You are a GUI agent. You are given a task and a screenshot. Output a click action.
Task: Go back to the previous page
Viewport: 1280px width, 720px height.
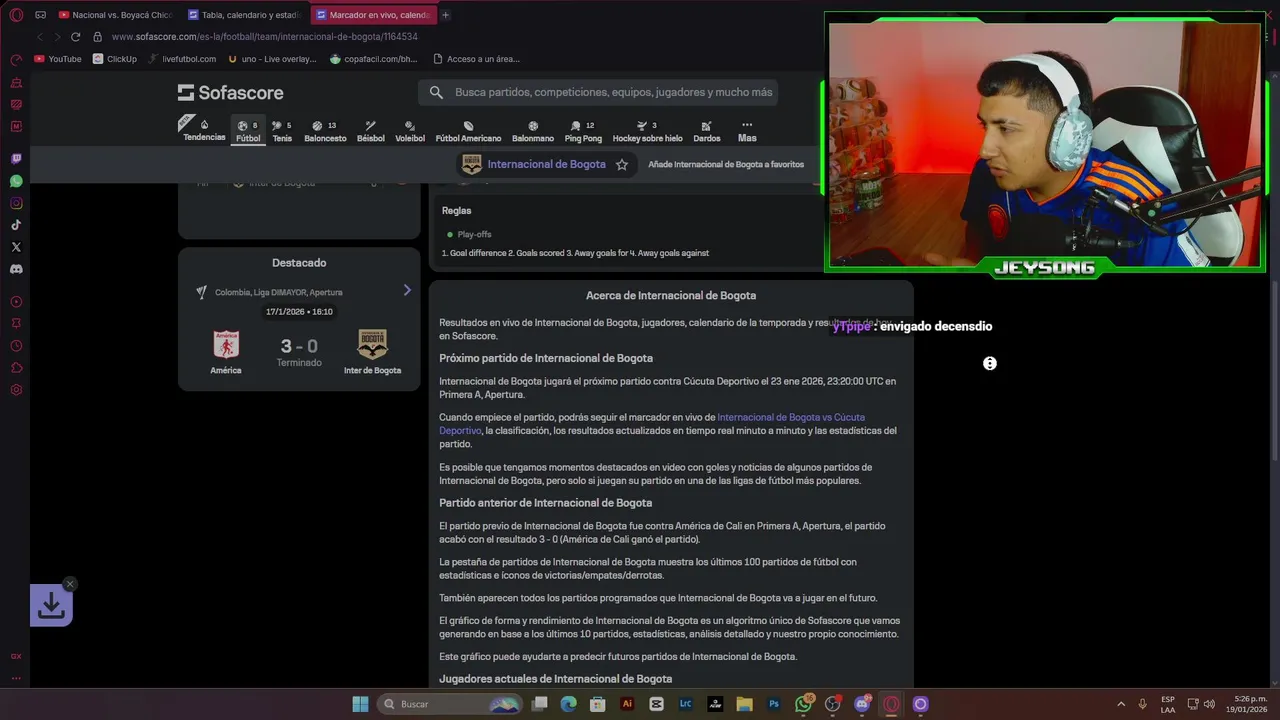click(40, 37)
